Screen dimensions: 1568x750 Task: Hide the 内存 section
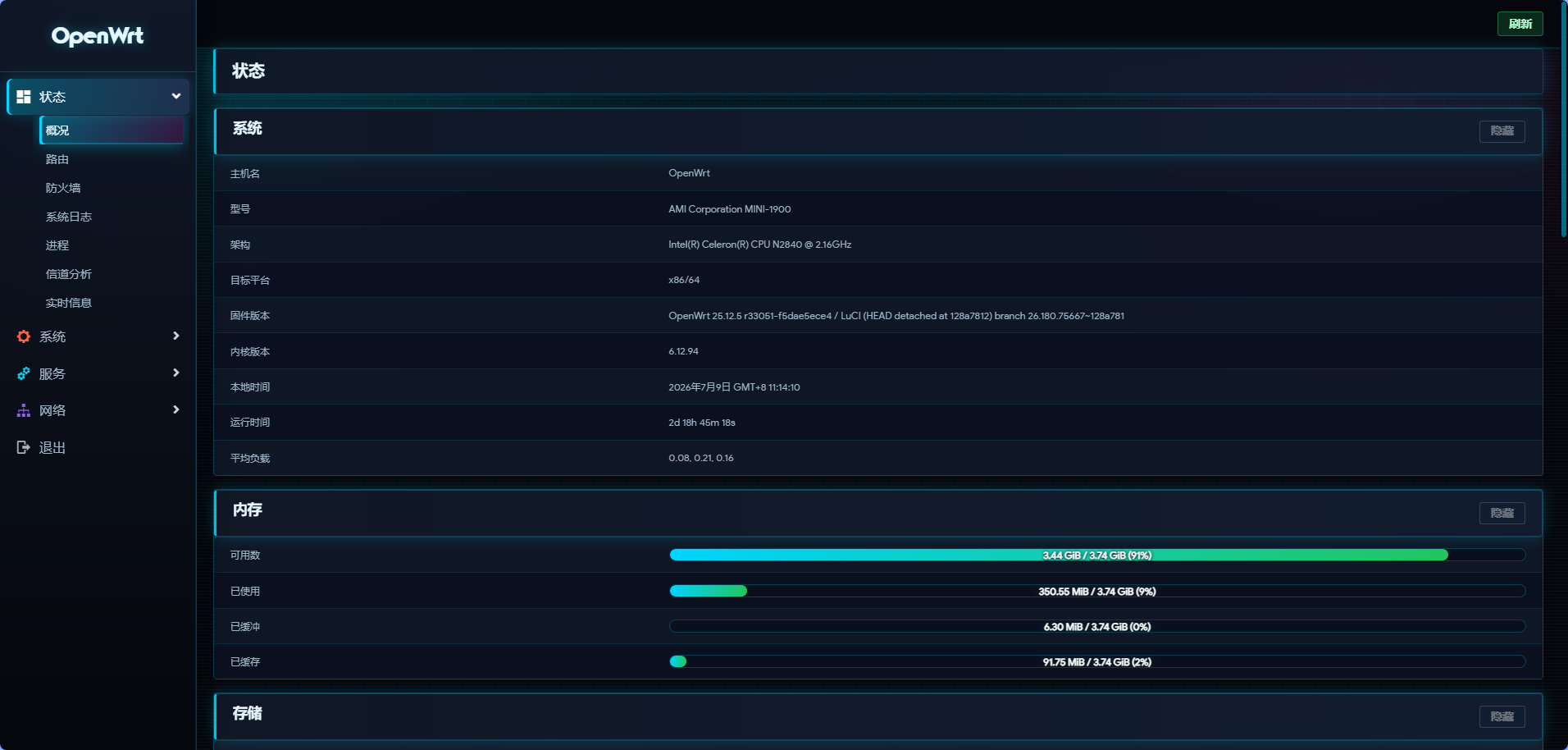1502,513
